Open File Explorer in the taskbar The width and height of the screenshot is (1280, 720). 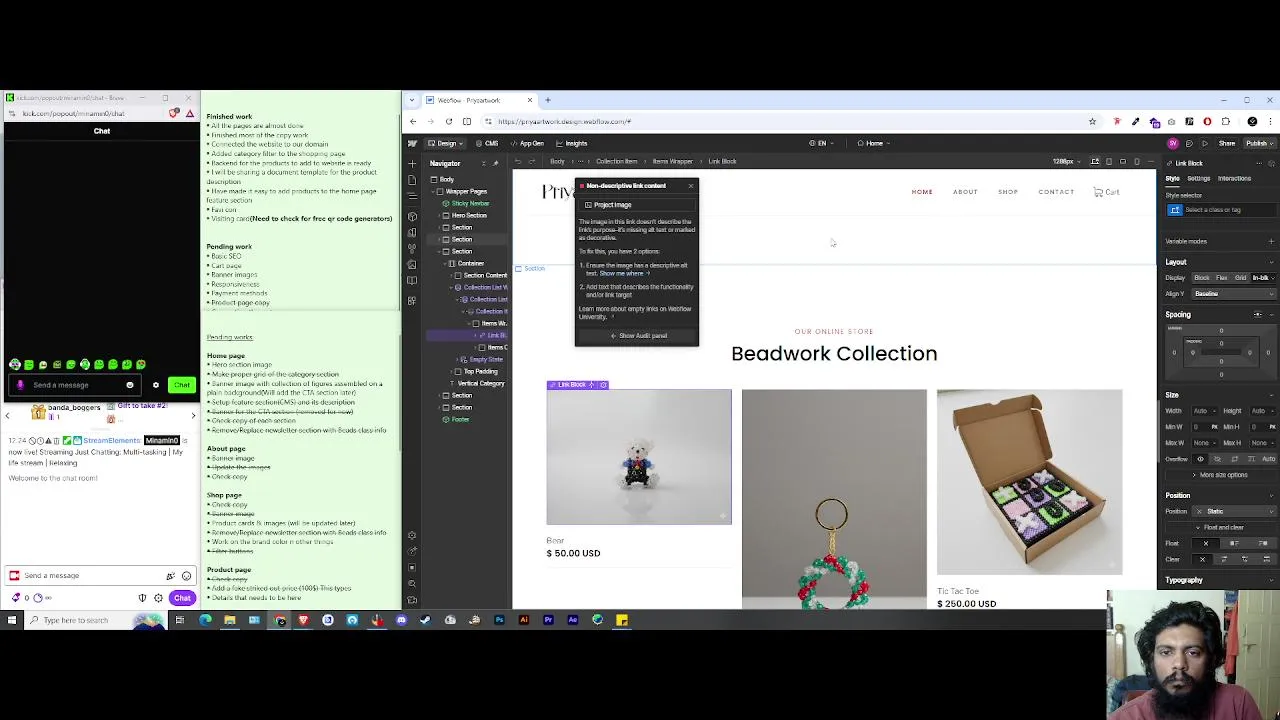(x=229, y=620)
